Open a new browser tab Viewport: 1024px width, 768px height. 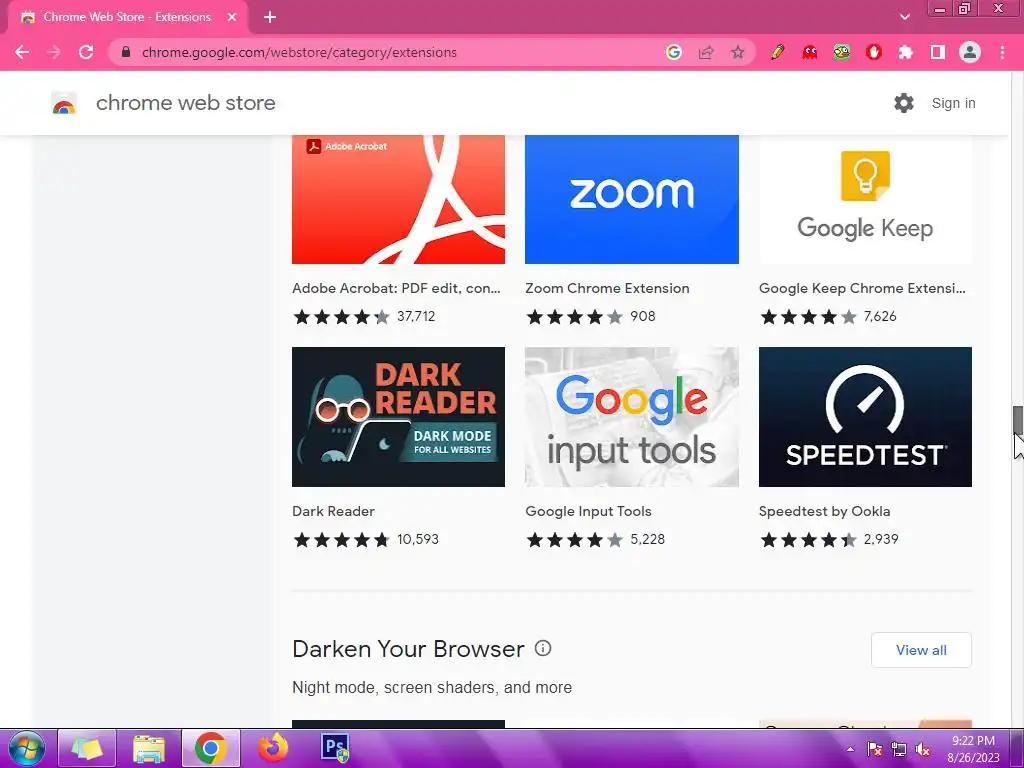pyautogui.click(x=270, y=18)
